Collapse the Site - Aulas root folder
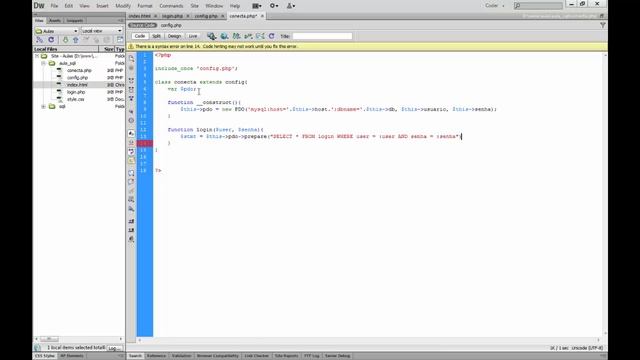The height and width of the screenshot is (360, 640). (37, 56)
